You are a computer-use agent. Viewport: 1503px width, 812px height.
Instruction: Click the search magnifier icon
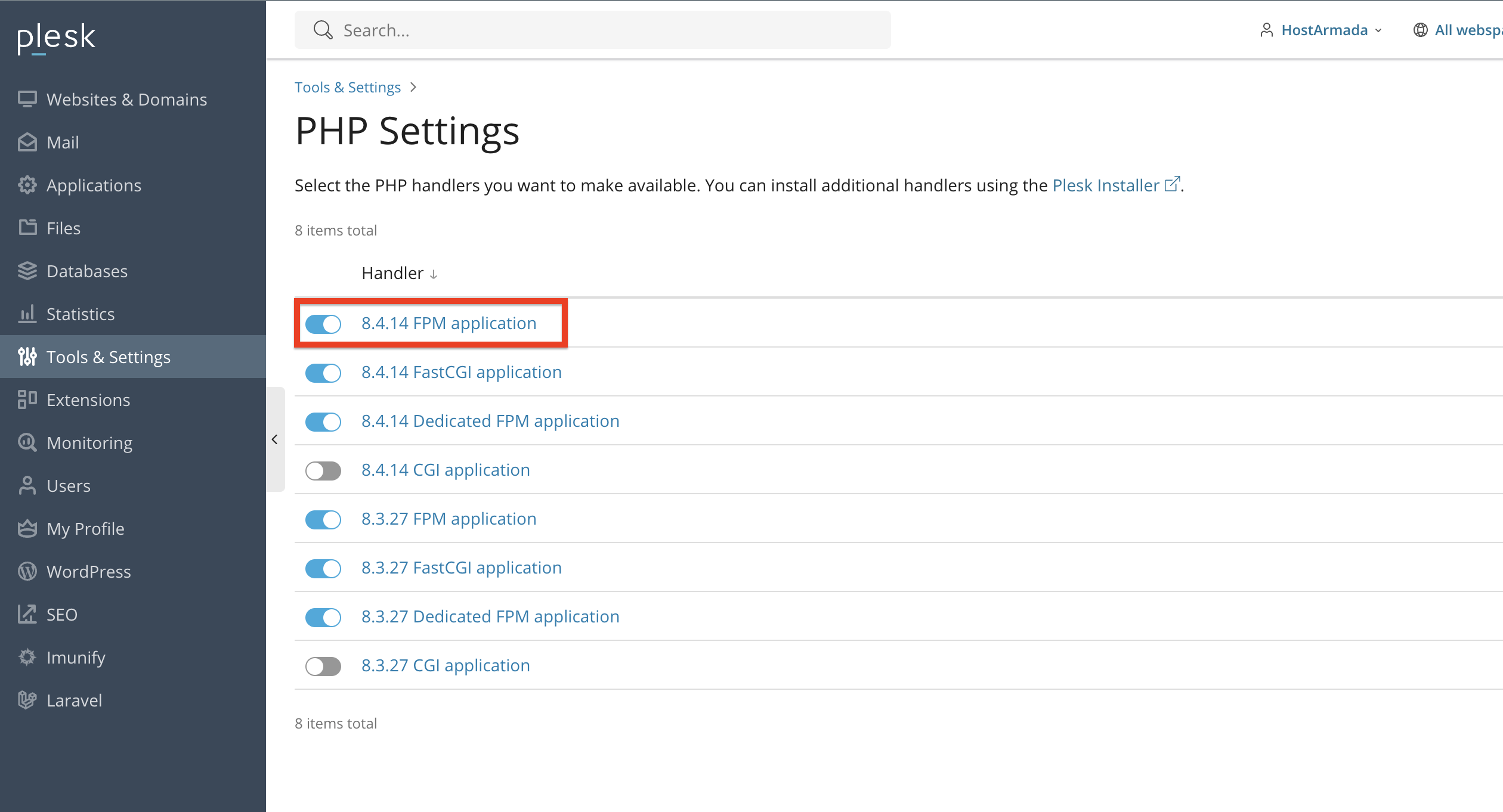click(323, 30)
